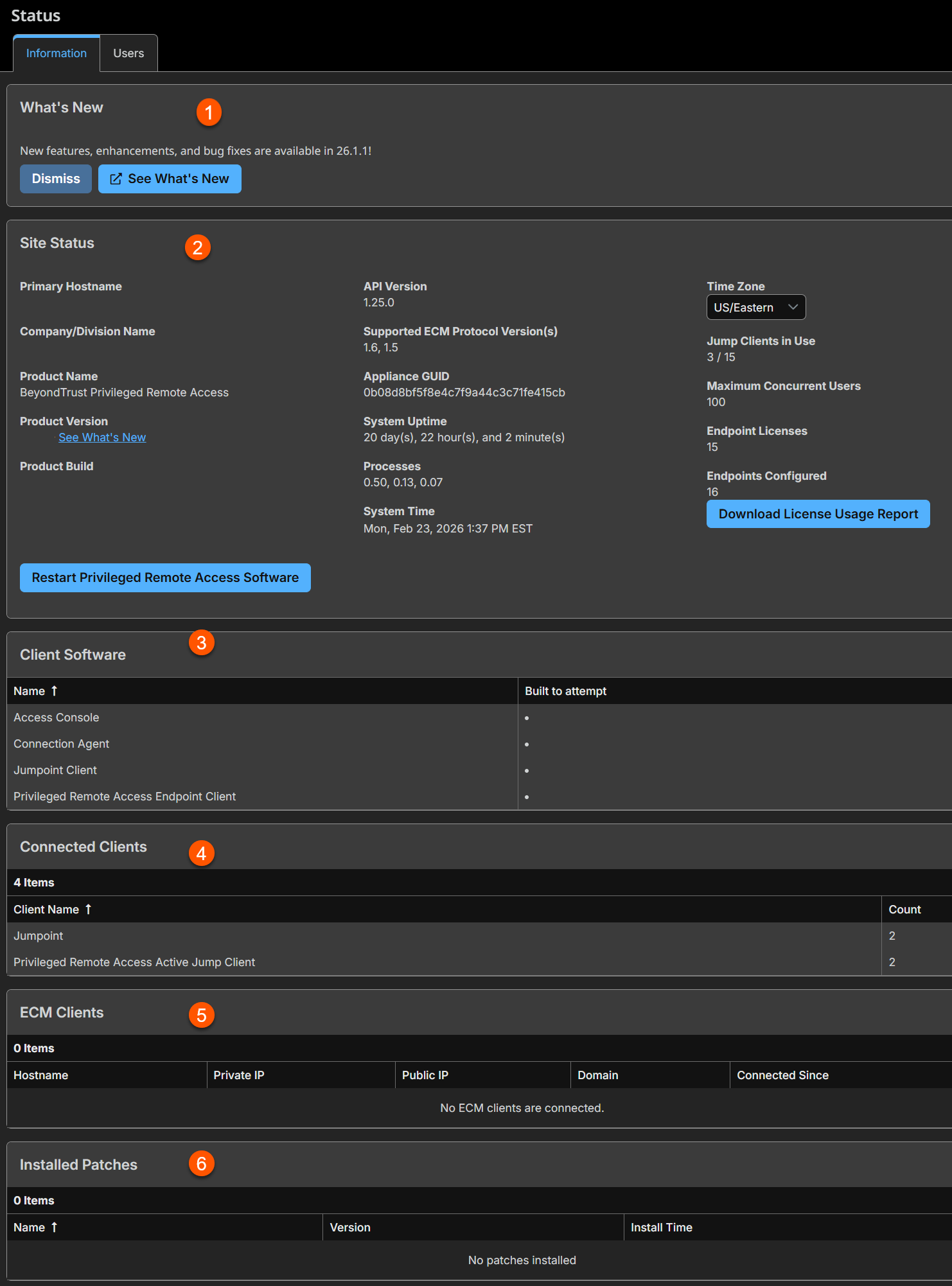Click the sort arrow in Installed Patches Name column
This screenshot has width=952, height=1286.
tap(55, 1227)
